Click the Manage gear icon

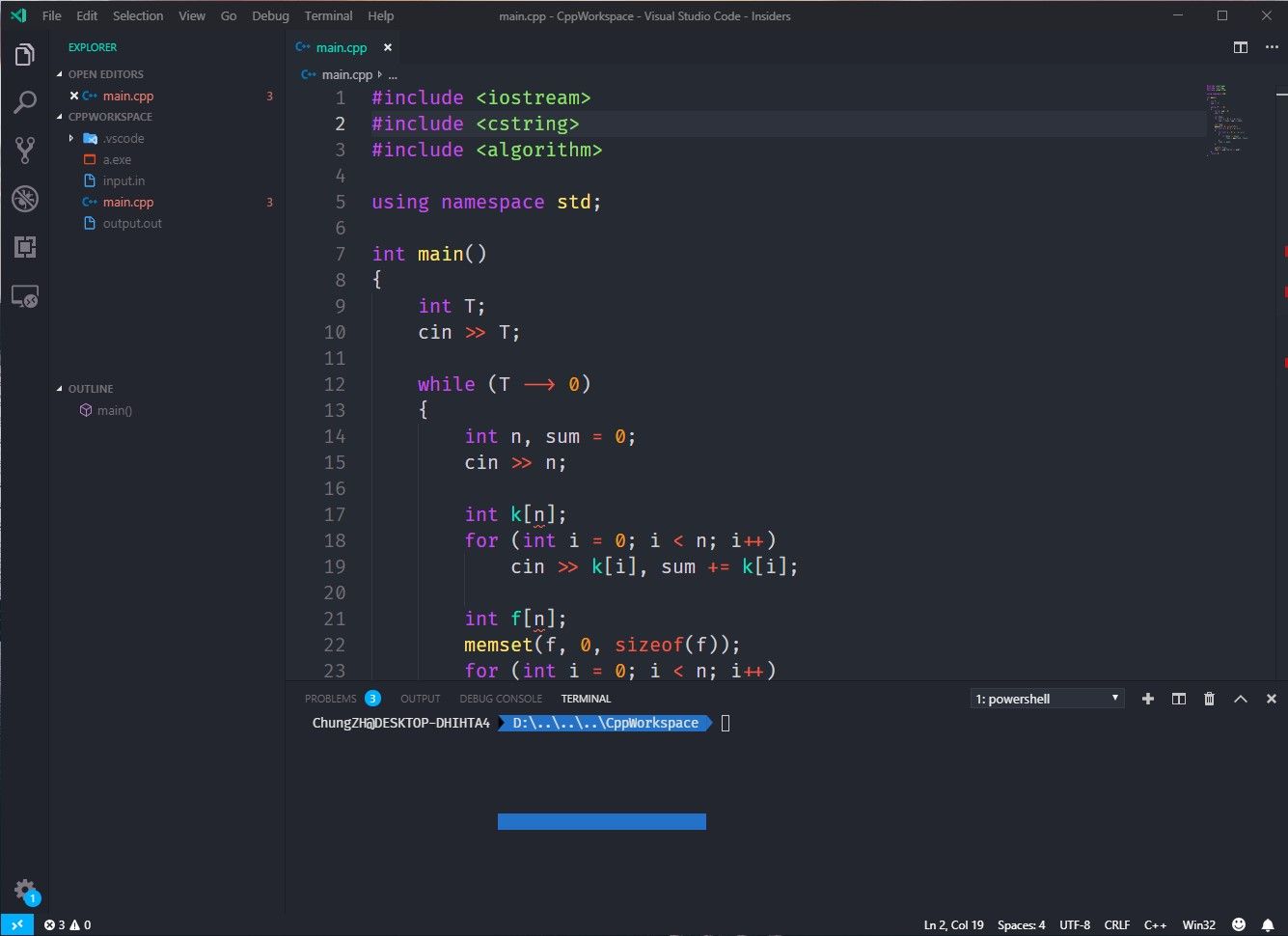[x=25, y=891]
